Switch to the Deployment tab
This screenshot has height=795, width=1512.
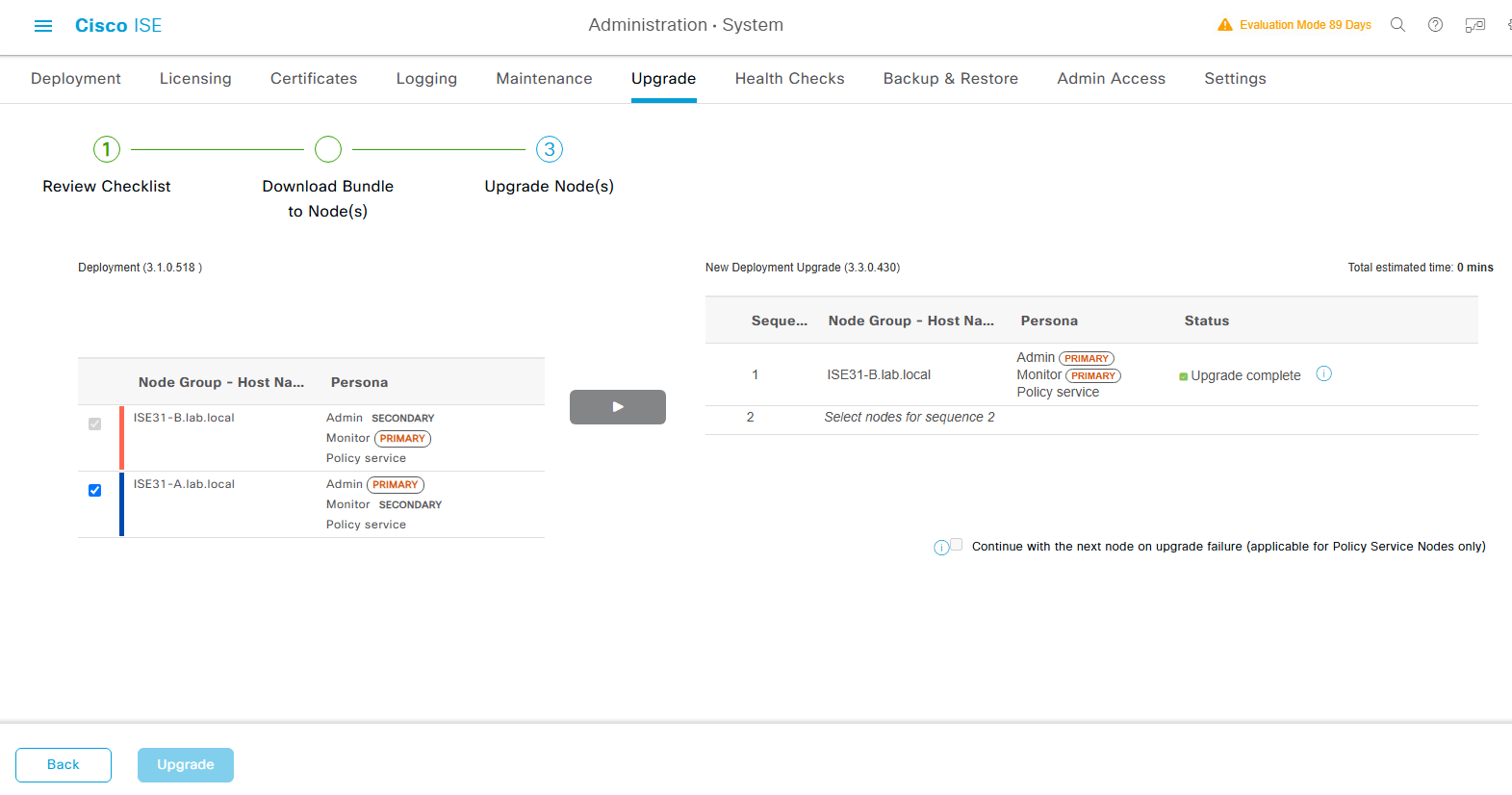click(x=76, y=79)
